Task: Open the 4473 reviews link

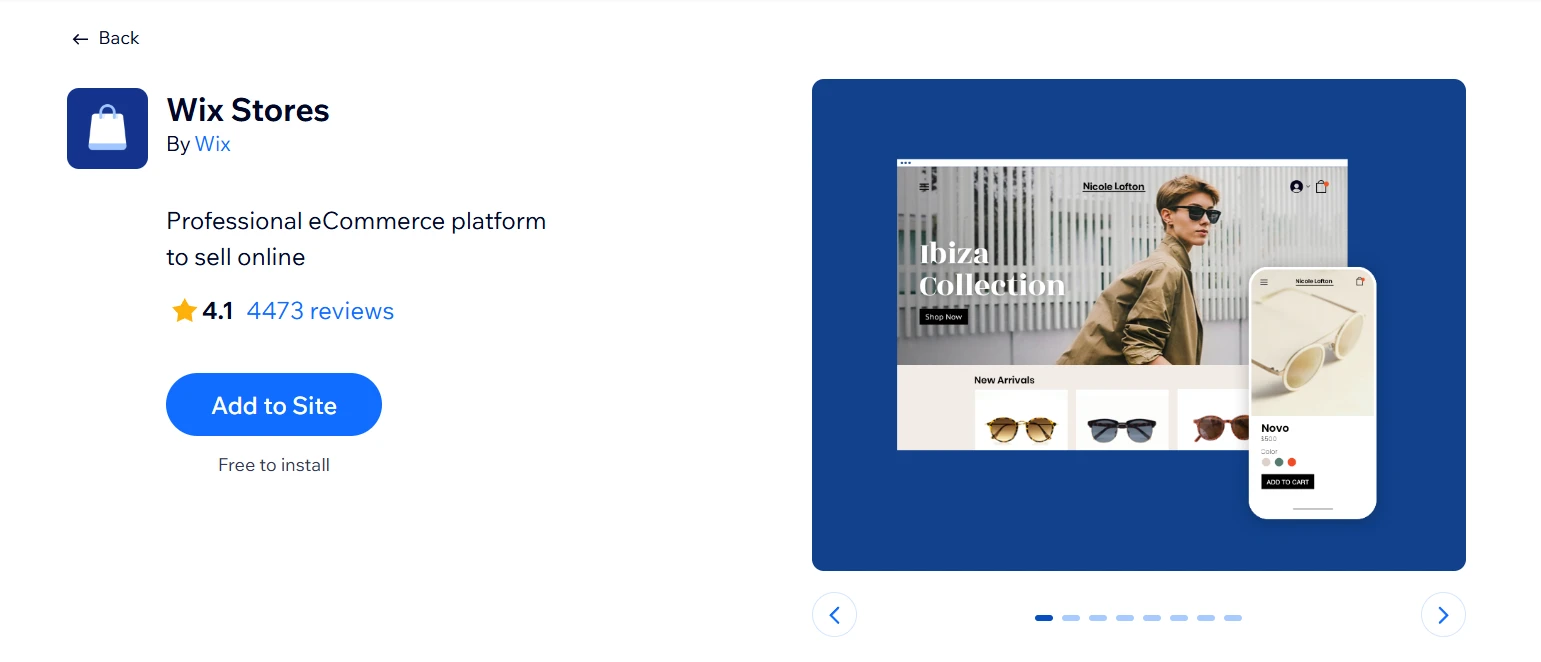Action: [320, 311]
